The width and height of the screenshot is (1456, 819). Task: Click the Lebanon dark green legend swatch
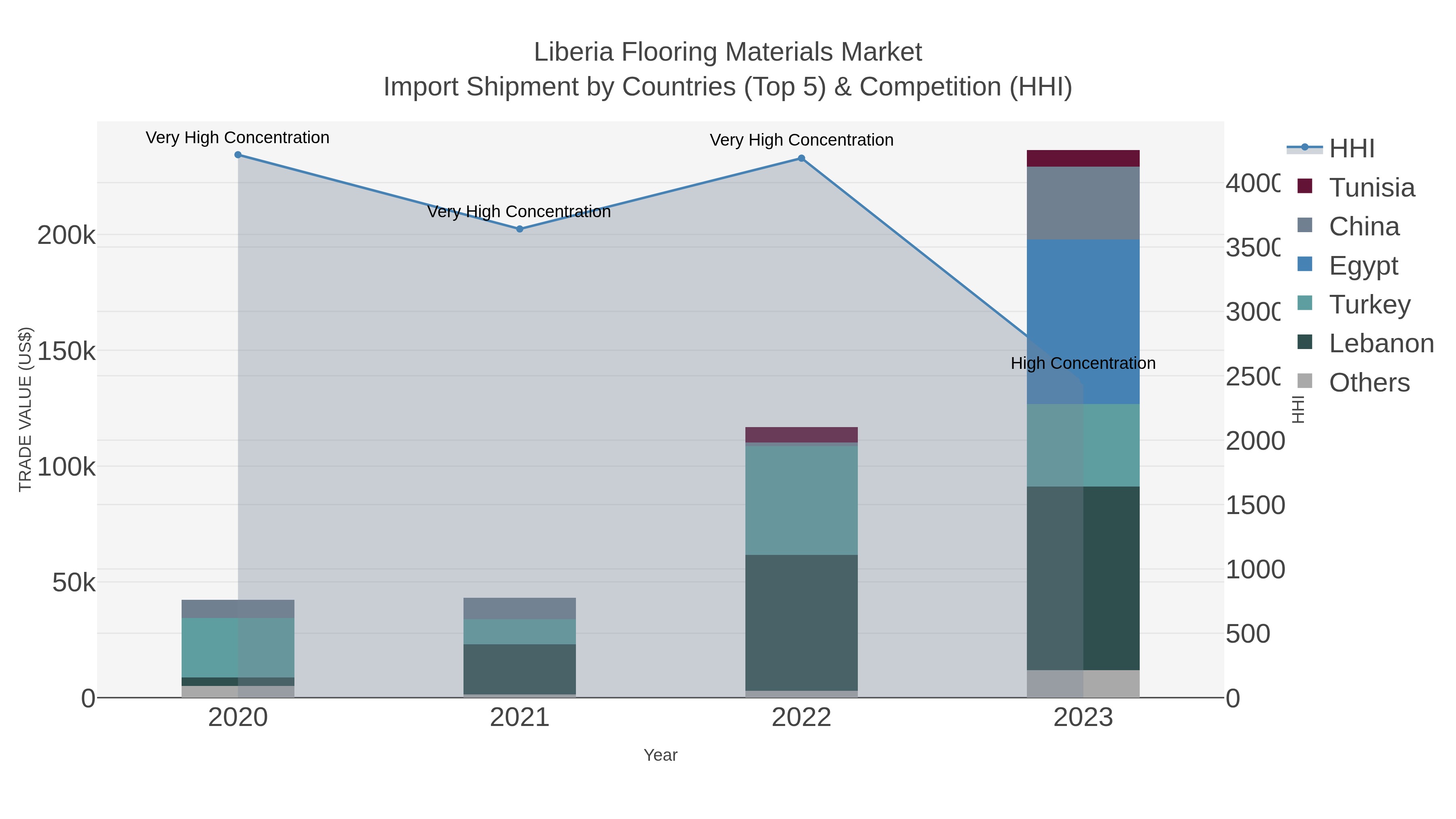1304,342
